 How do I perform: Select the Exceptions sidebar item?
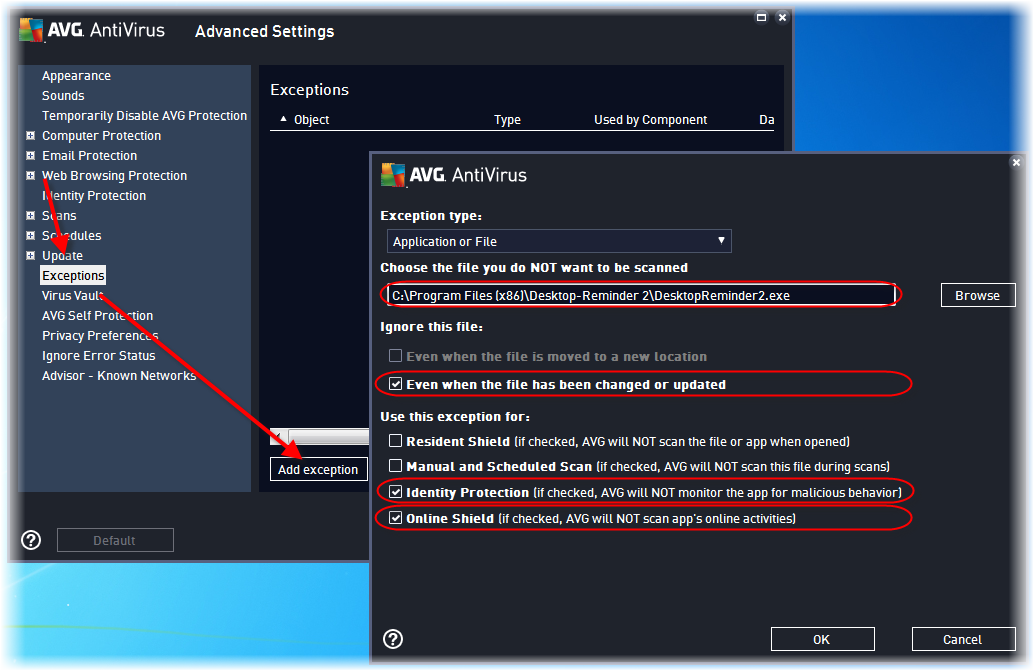tap(73, 276)
